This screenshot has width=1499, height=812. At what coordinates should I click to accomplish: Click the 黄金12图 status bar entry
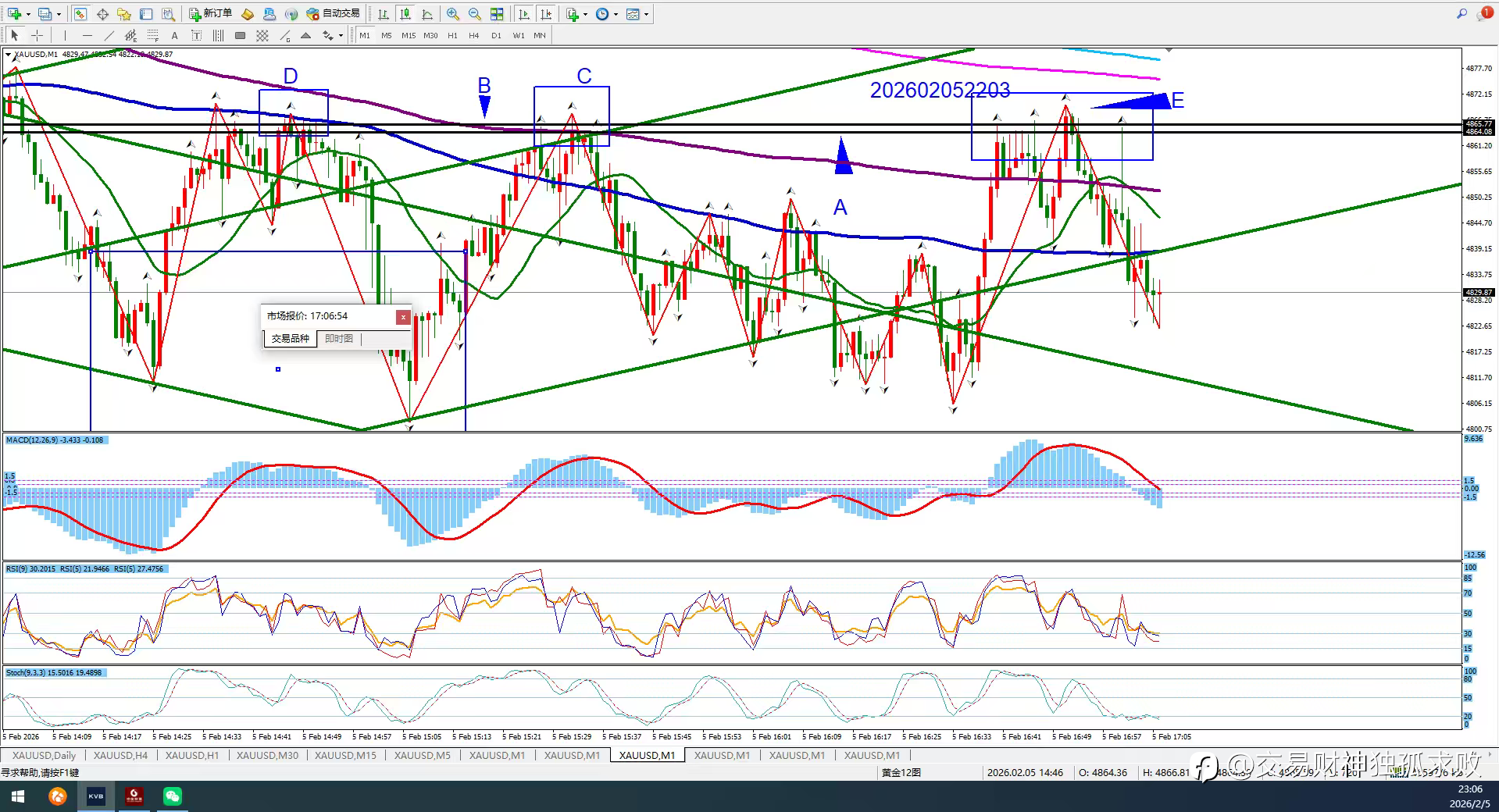[901, 772]
